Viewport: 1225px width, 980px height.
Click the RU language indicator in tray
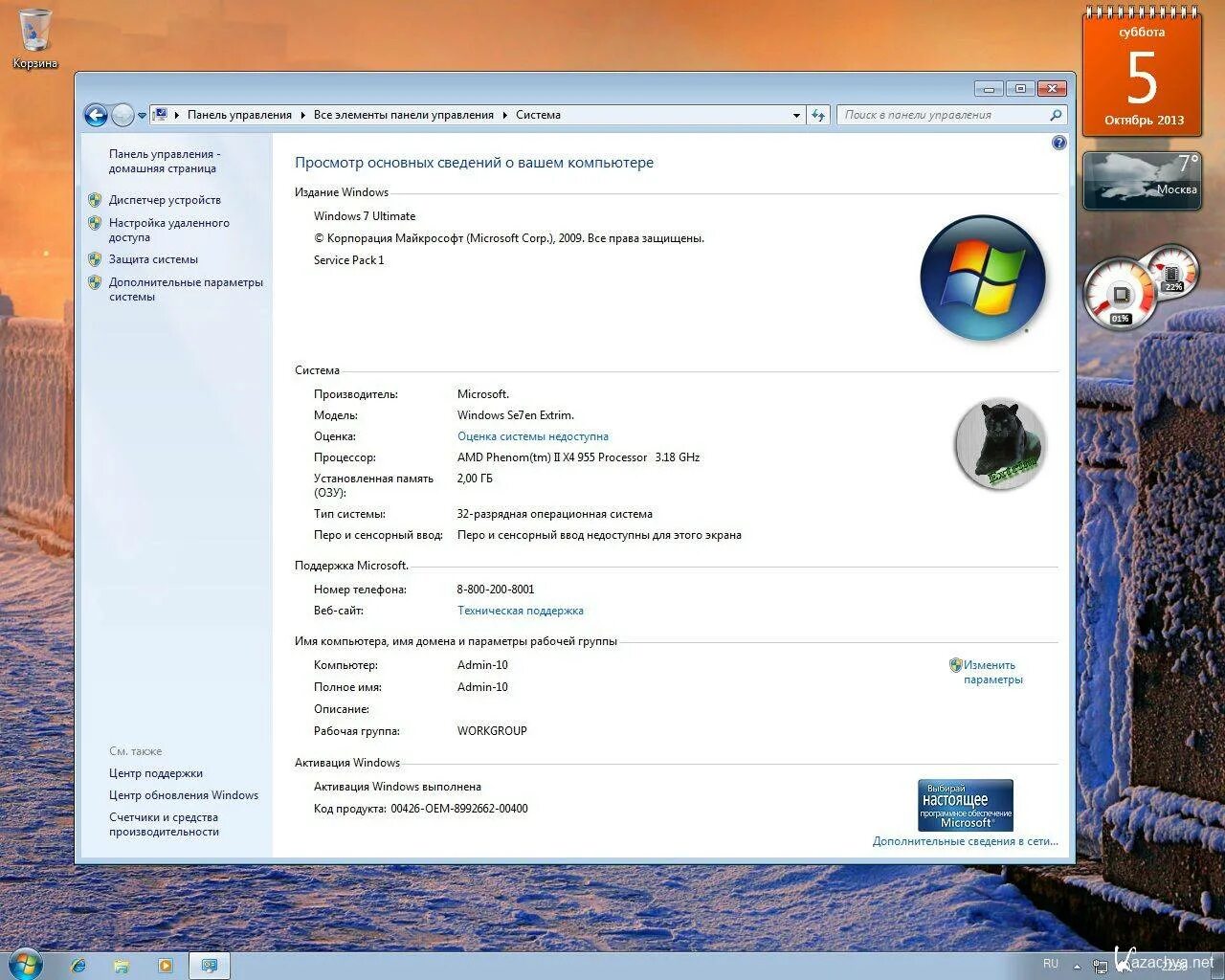click(1051, 964)
